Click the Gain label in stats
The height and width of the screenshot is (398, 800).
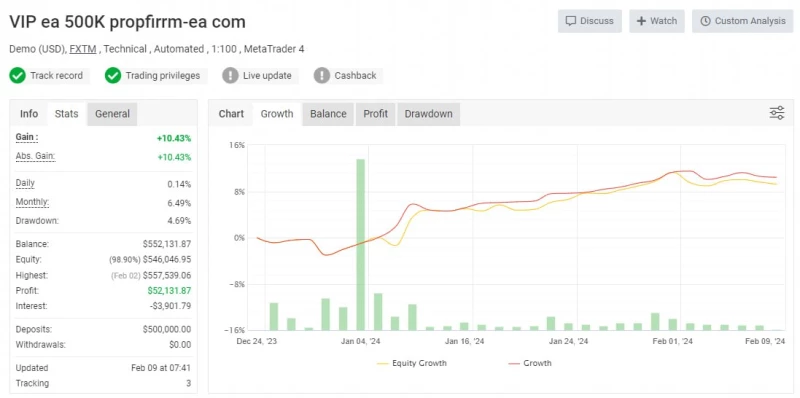27,137
